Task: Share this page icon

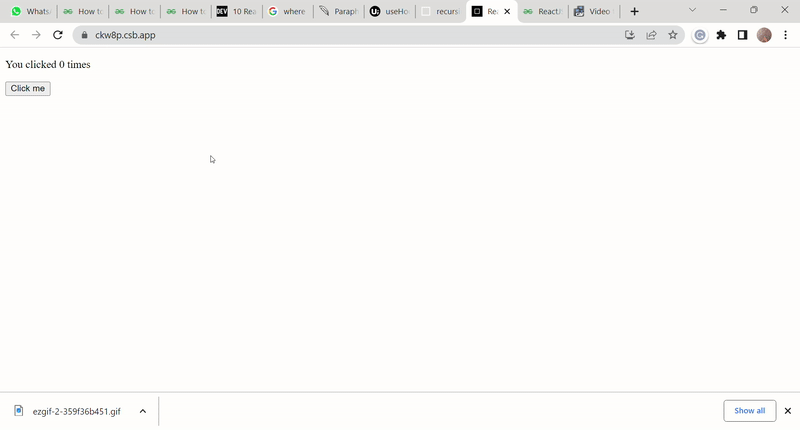Action: coord(651,35)
